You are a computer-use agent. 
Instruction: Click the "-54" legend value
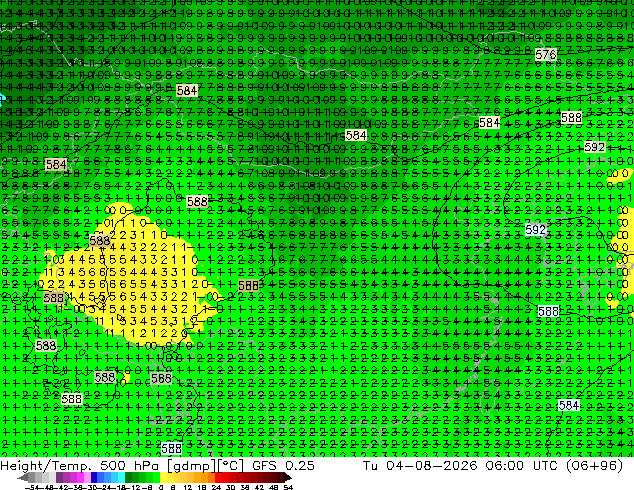click(32, 488)
